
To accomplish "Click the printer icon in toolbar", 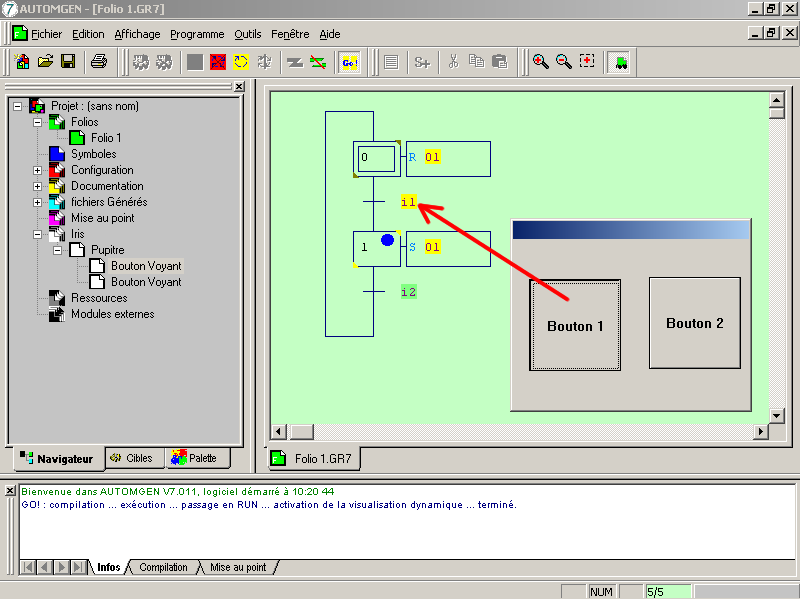I will coord(99,62).
